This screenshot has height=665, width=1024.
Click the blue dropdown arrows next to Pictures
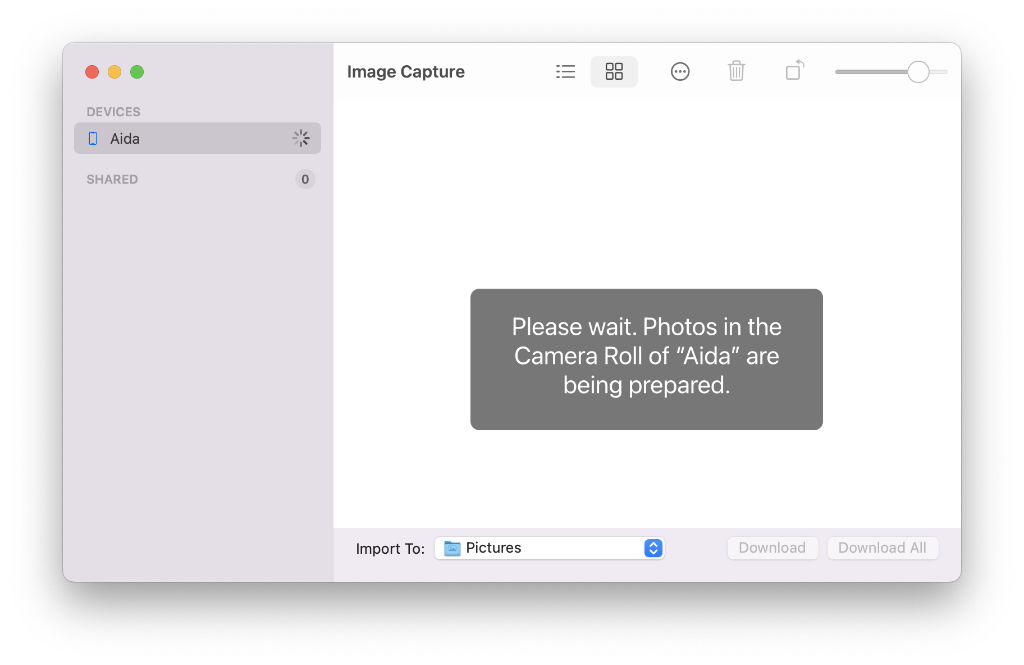[653, 548]
